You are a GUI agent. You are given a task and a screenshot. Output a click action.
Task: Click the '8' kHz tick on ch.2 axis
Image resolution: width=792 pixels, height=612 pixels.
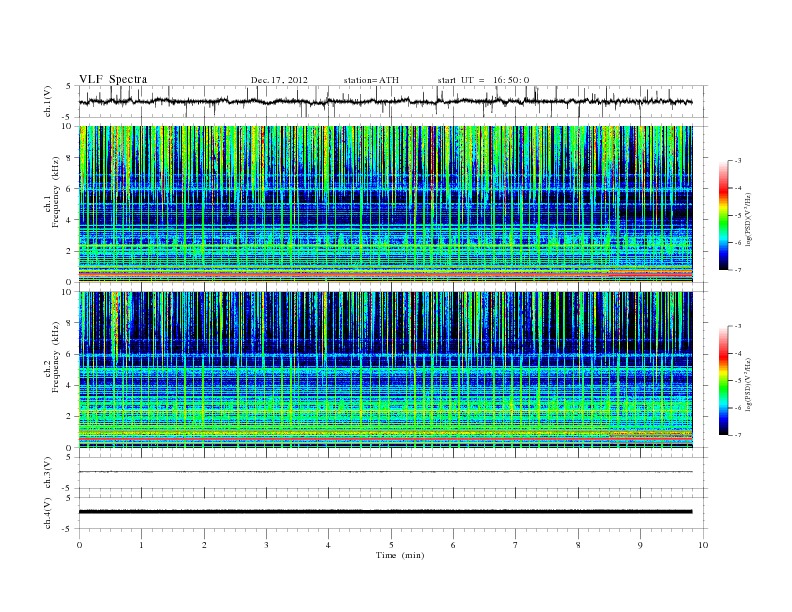[69, 323]
